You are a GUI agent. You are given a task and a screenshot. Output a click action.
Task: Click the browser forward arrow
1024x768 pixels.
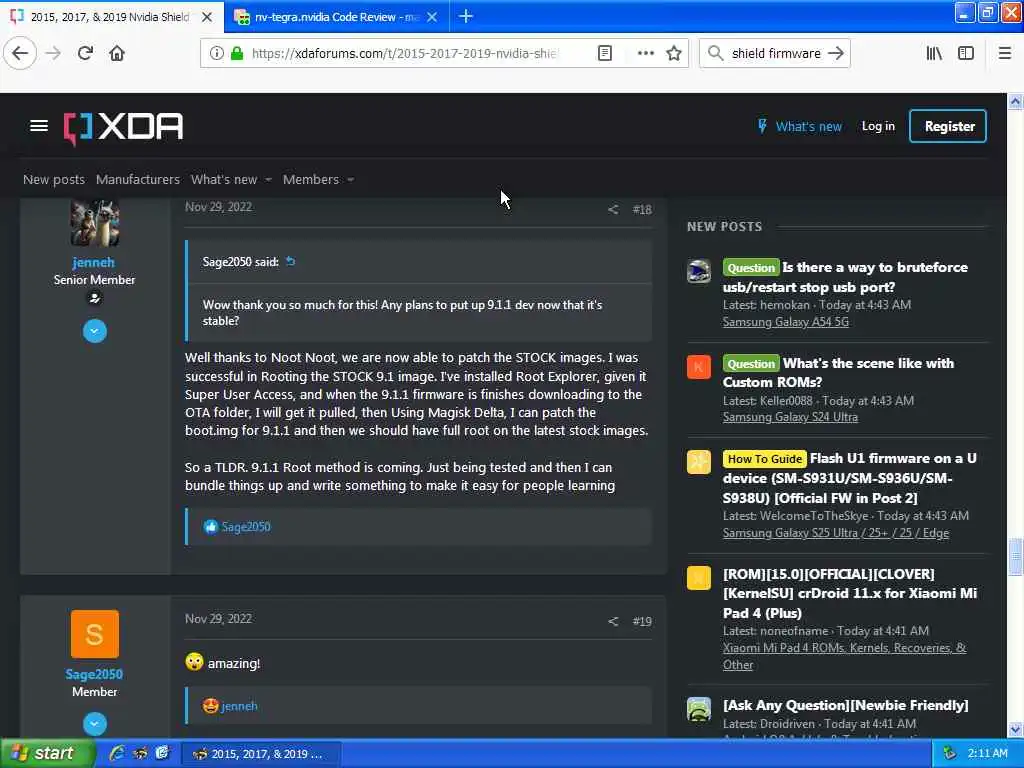pyautogui.click(x=53, y=54)
